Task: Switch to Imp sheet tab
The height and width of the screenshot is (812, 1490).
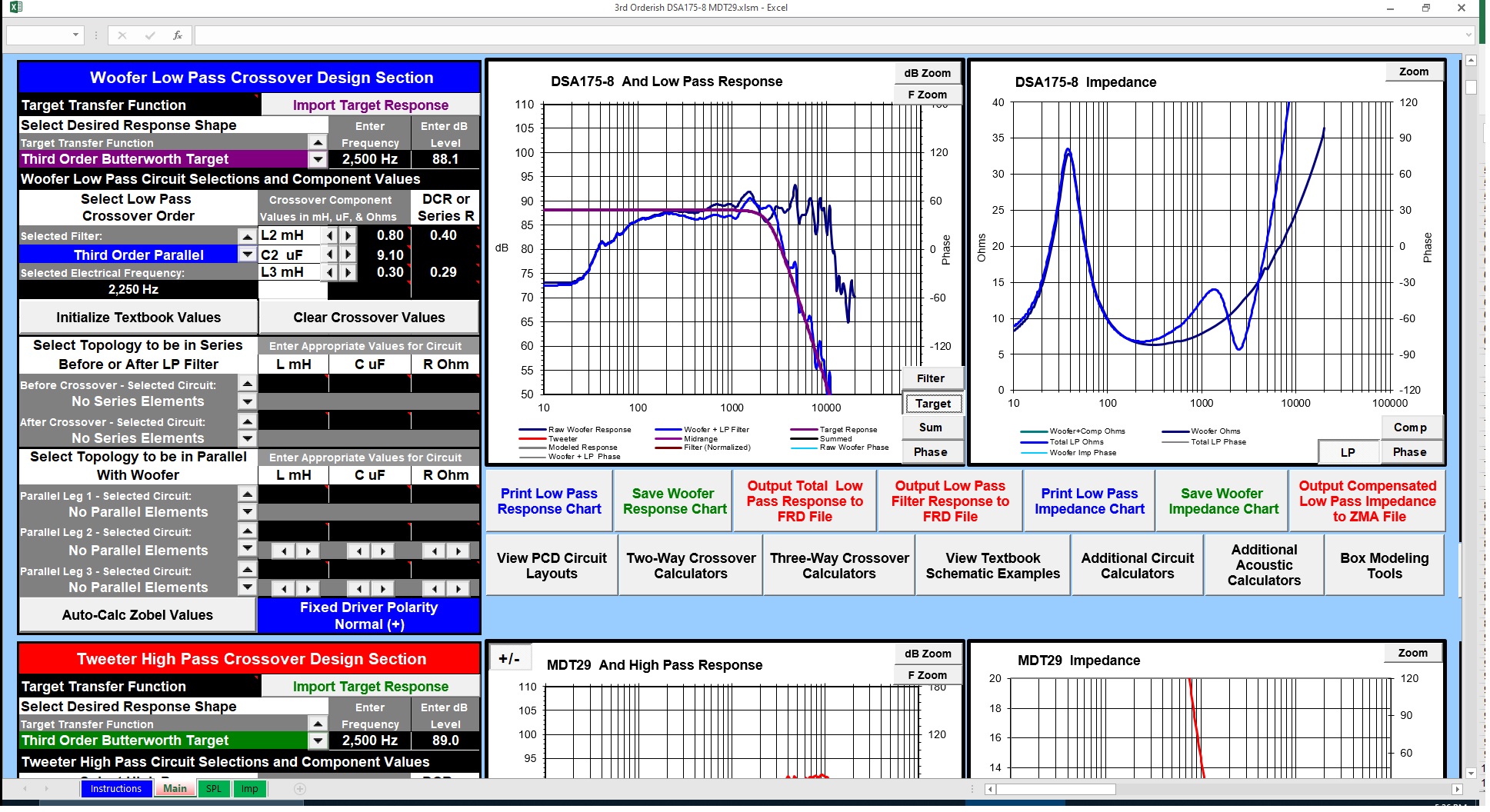Action: [x=250, y=789]
